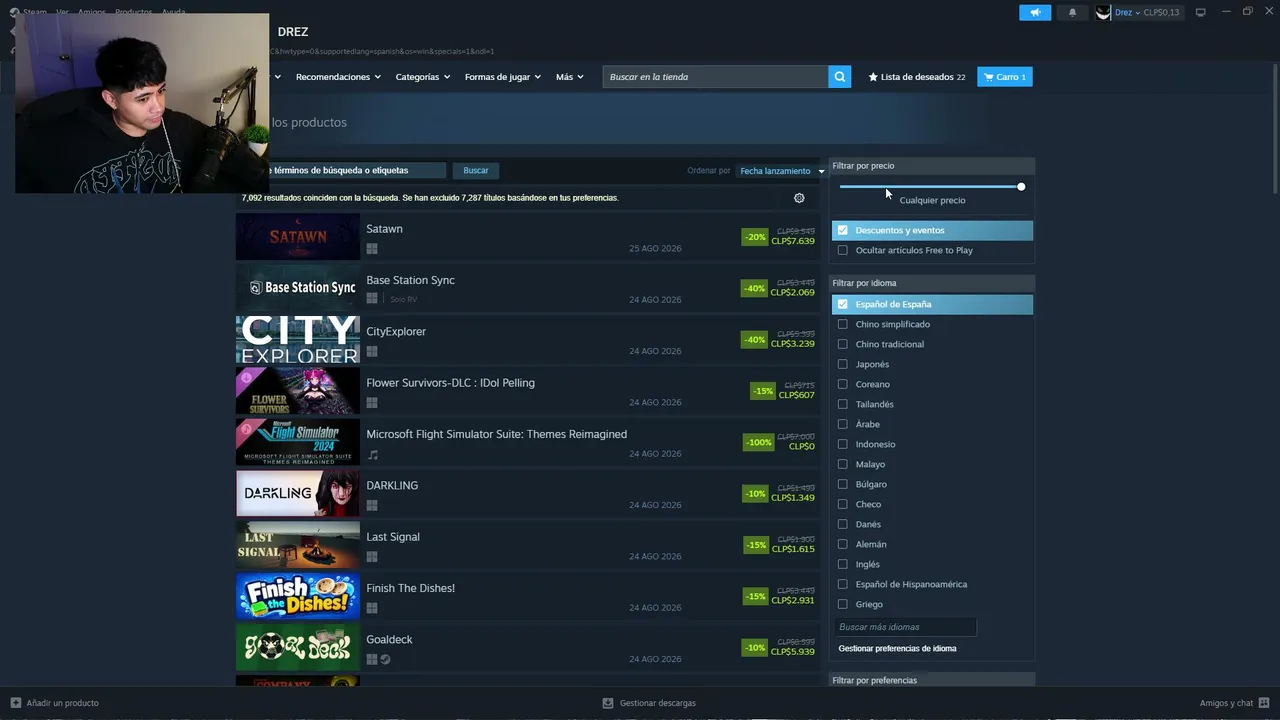Click the DREZ account avatar
1280x720 pixels.
point(1103,12)
